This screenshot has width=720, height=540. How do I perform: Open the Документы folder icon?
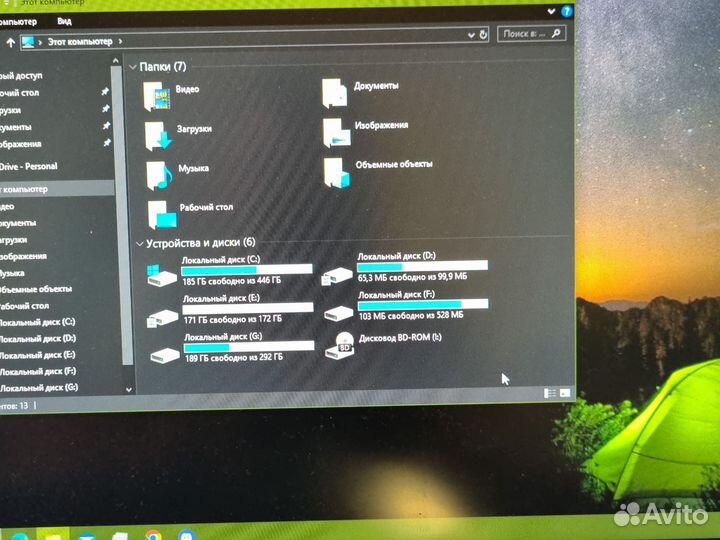[335, 92]
